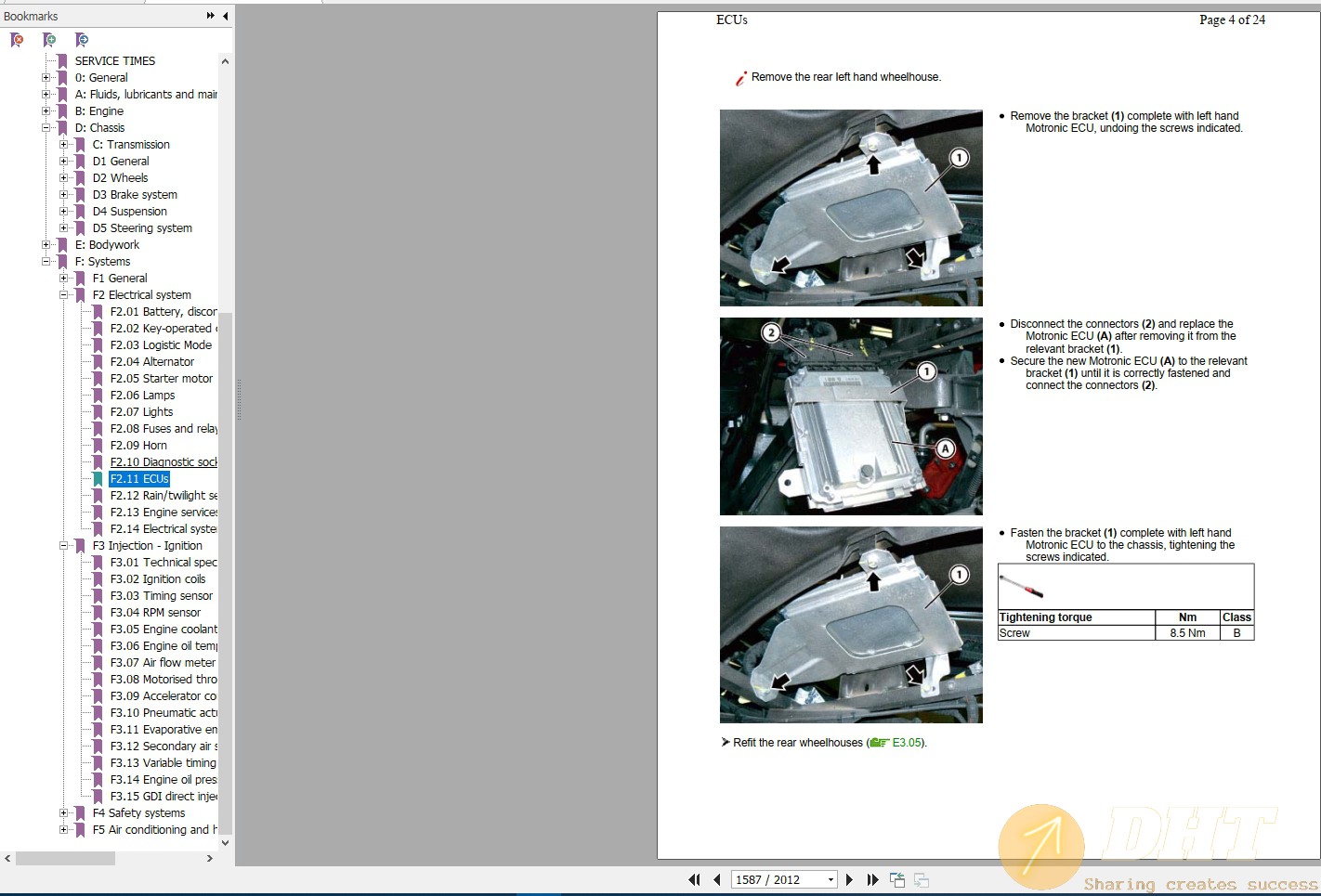
Task: Click the greyed next view icon
Action: click(x=922, y=879)
